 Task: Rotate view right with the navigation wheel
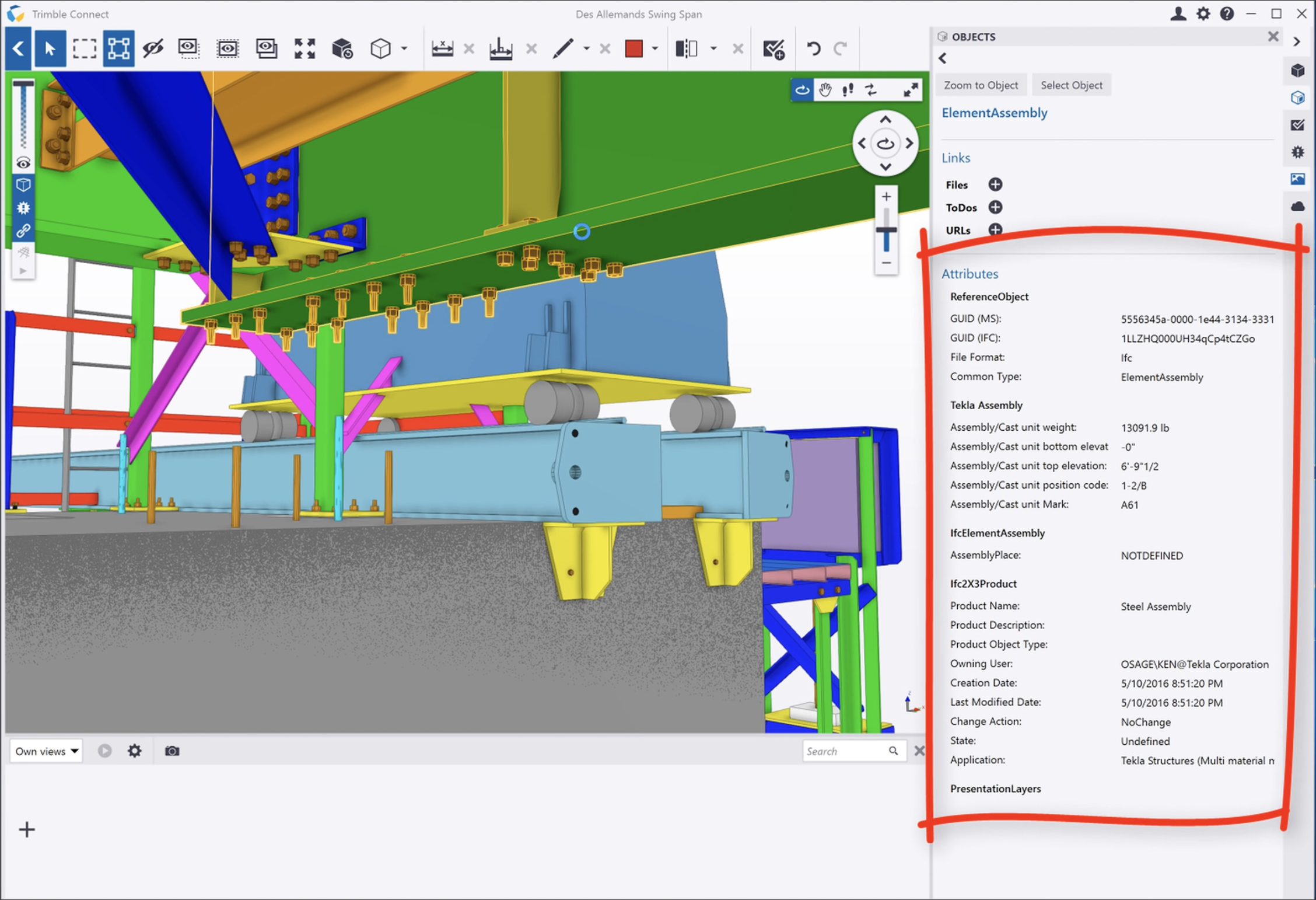909,144
